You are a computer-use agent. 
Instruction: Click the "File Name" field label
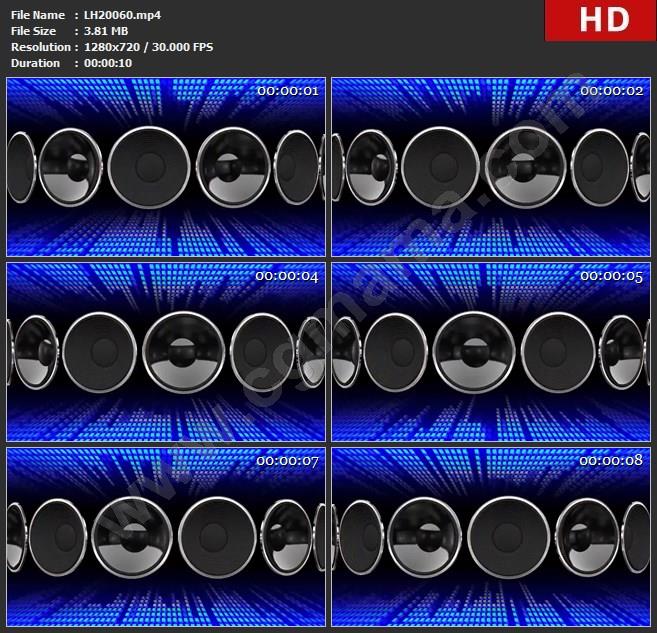[x=37, y=15]
